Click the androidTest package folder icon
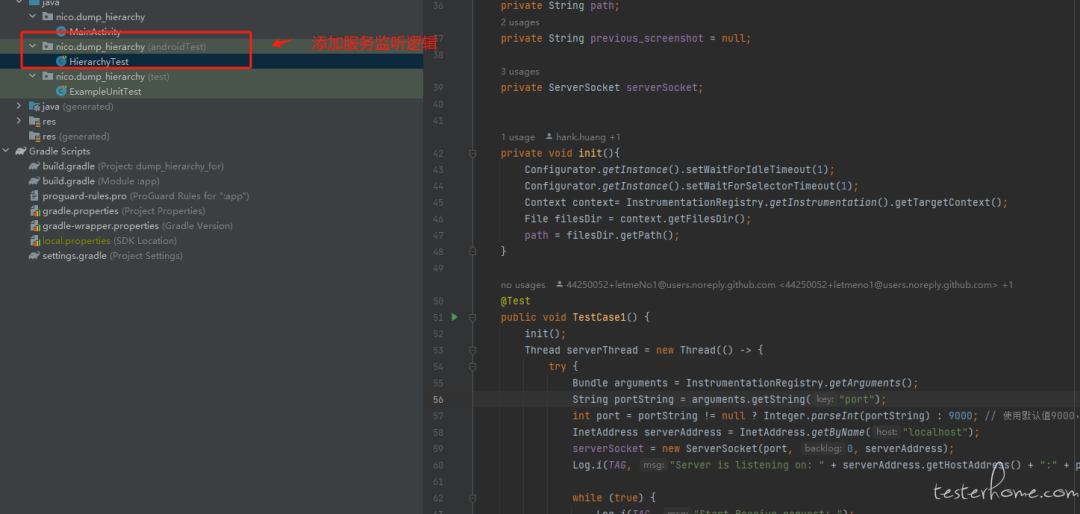The width and height of the screenshot is (1080, 514). click(x=47, y=47)
